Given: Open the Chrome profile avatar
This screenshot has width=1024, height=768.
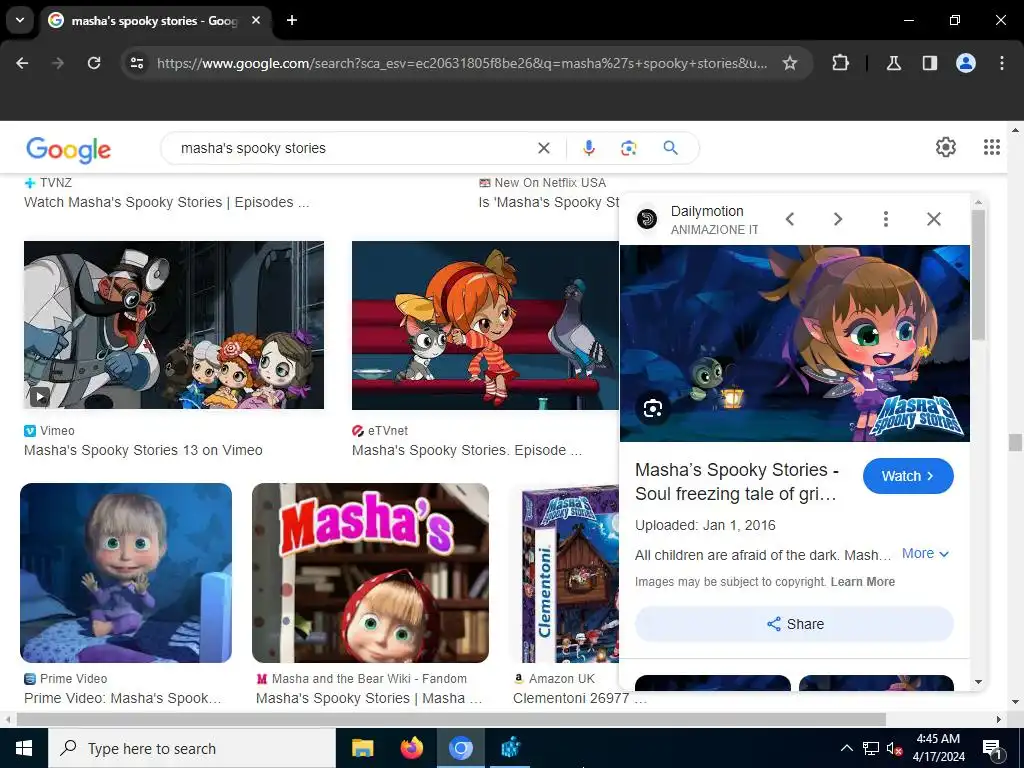Looking at the screenshot, I should (x=965, y=63).
